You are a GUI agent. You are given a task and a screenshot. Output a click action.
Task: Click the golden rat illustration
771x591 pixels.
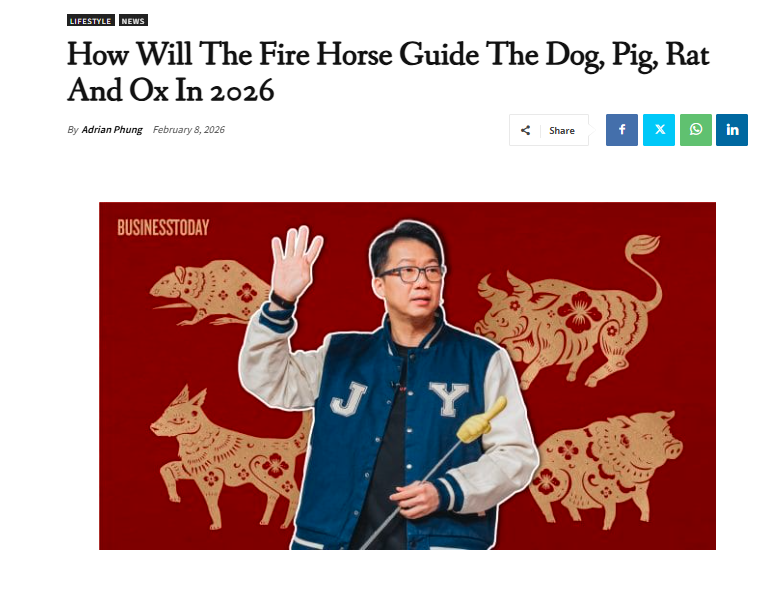210,293
